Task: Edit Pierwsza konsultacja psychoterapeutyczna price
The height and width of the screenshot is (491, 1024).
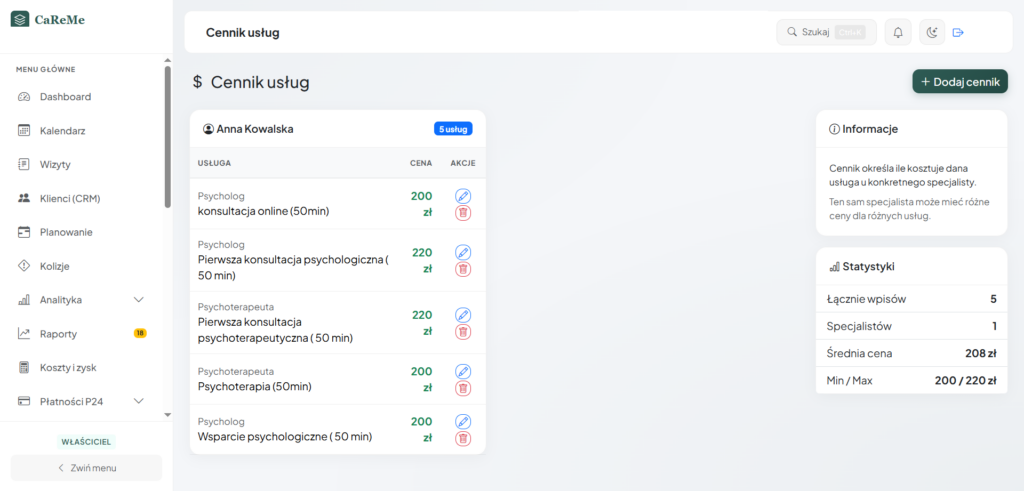Action: coord(463,315)
